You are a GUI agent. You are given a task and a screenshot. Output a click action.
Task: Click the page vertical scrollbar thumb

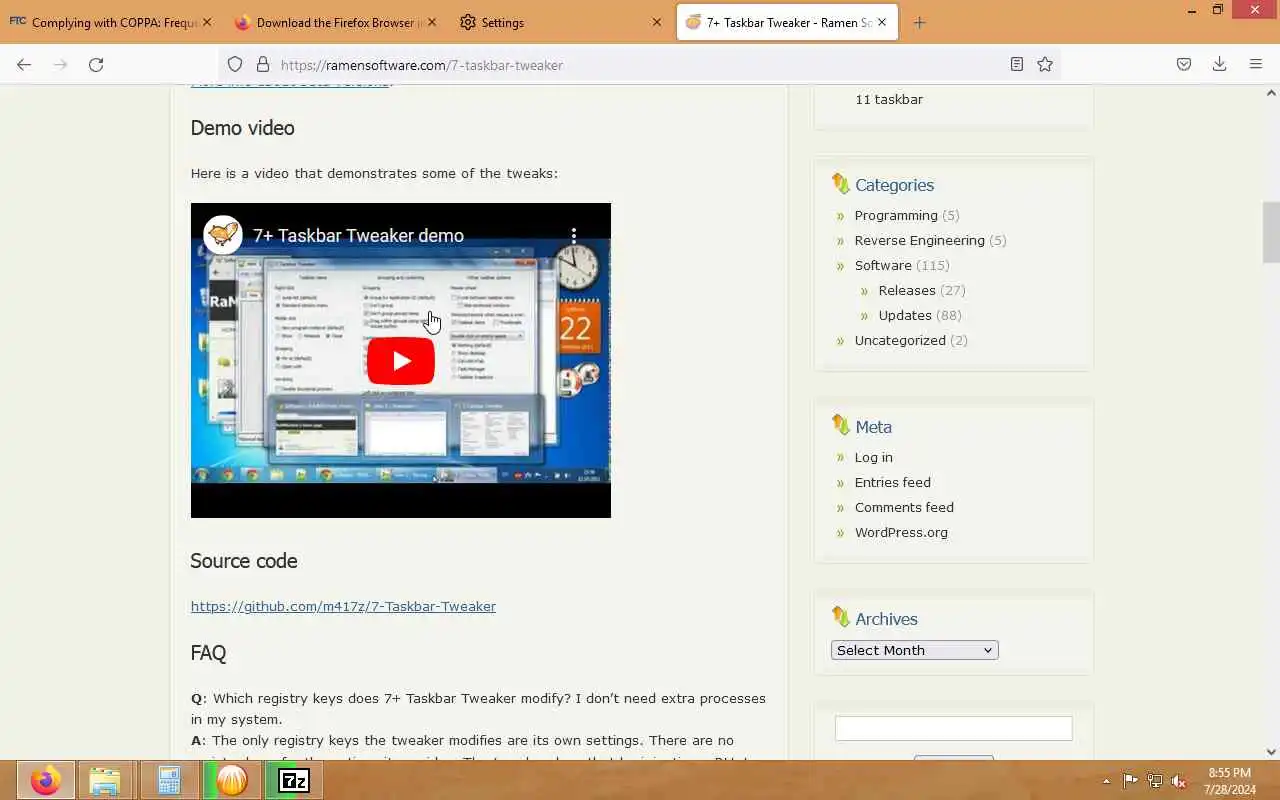[x=1271, y=231]
